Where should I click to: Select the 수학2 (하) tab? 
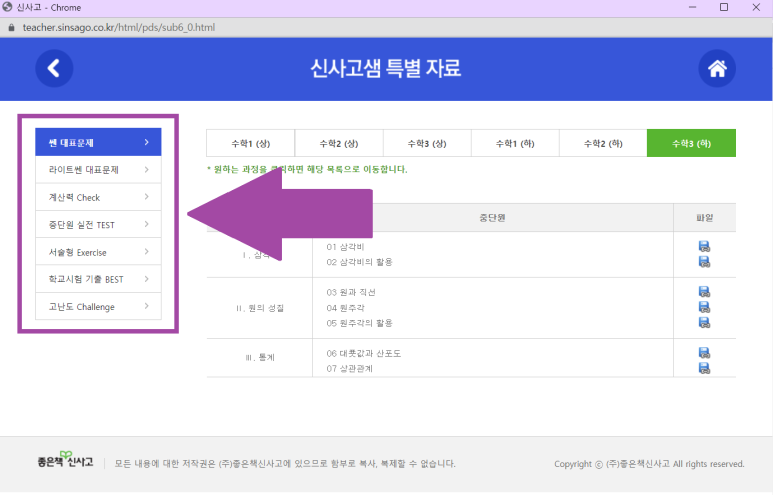point(603,143)
